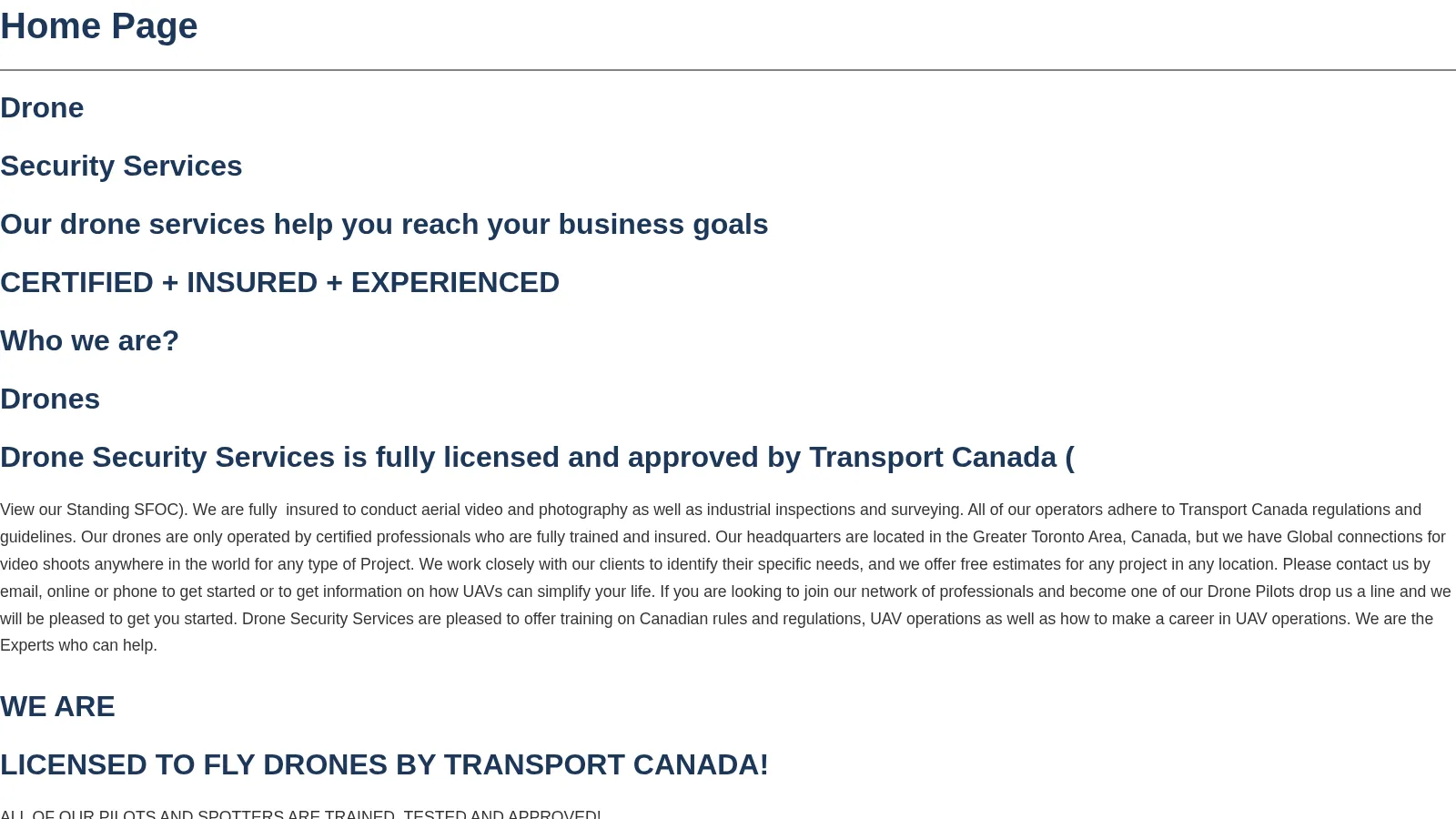
Task: Click "Experts who can help." closing sentence
Action: pos(78,645)
